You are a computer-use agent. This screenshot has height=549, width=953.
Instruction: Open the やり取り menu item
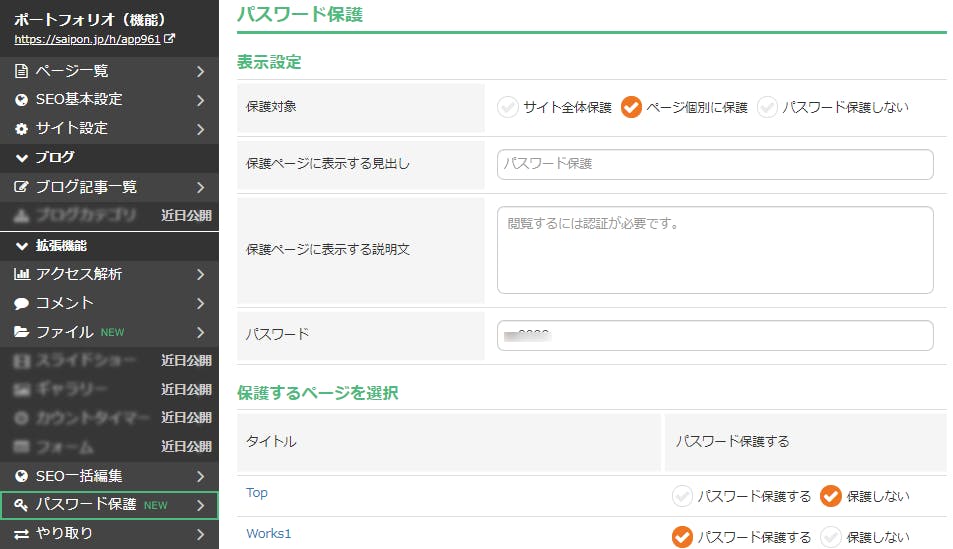[x=109, y=533]
